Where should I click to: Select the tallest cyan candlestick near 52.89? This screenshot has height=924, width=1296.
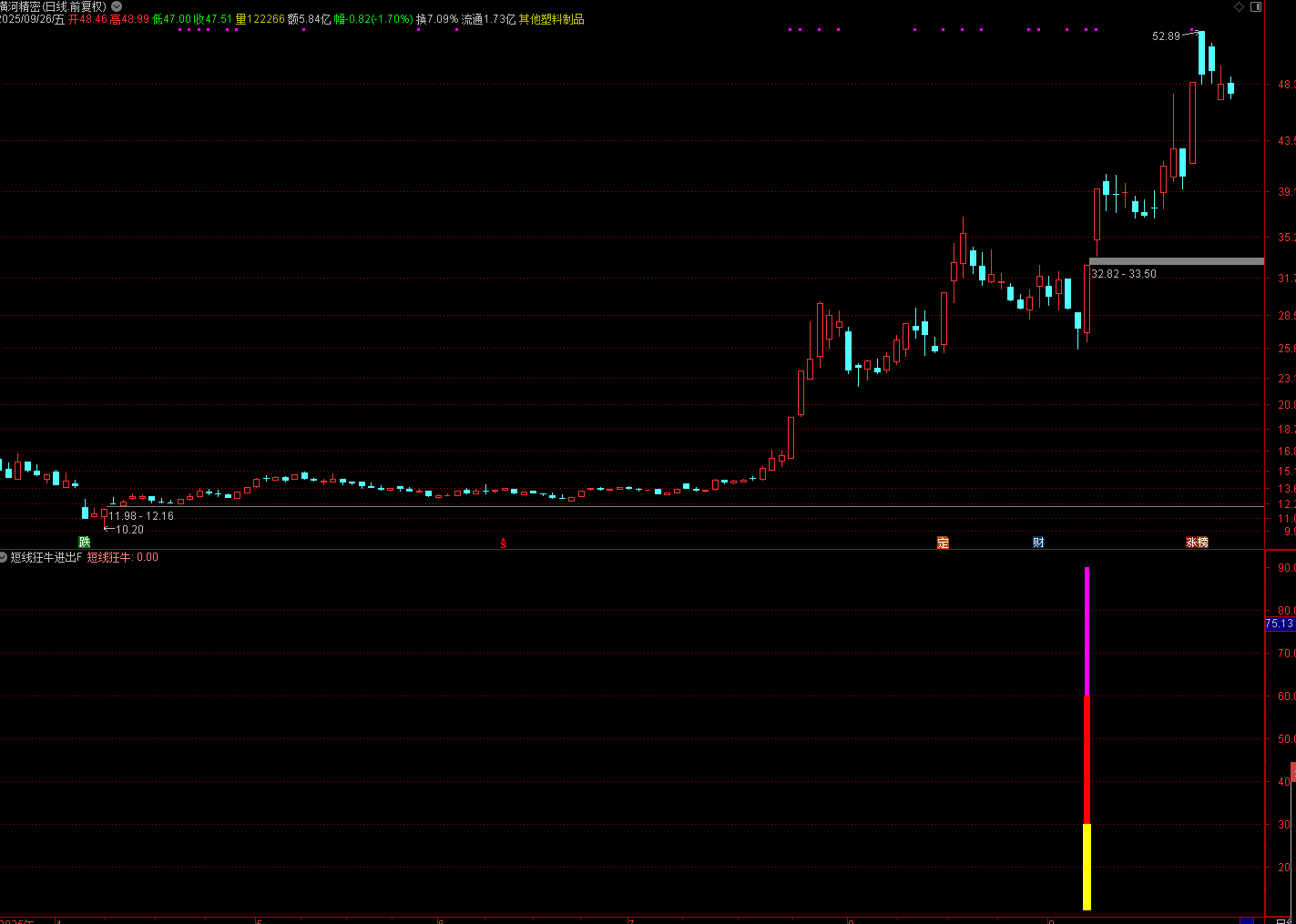1202,53
